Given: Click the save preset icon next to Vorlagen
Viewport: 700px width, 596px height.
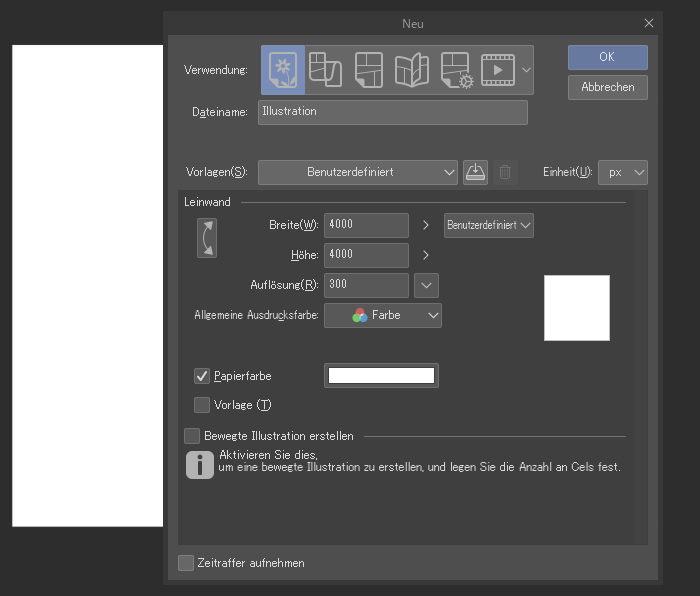Looking at the screenshot, I should point(476,172).
